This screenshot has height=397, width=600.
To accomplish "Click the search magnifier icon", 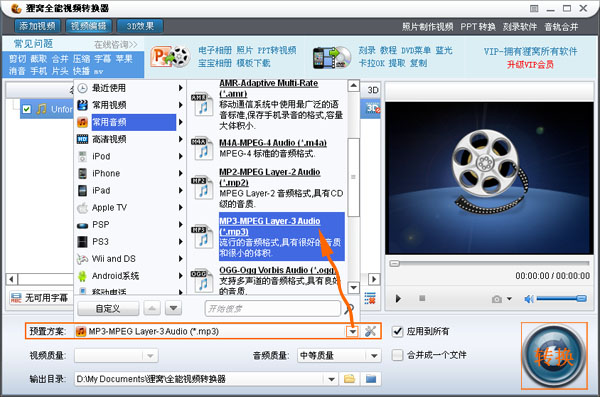I will click(349, 308).
